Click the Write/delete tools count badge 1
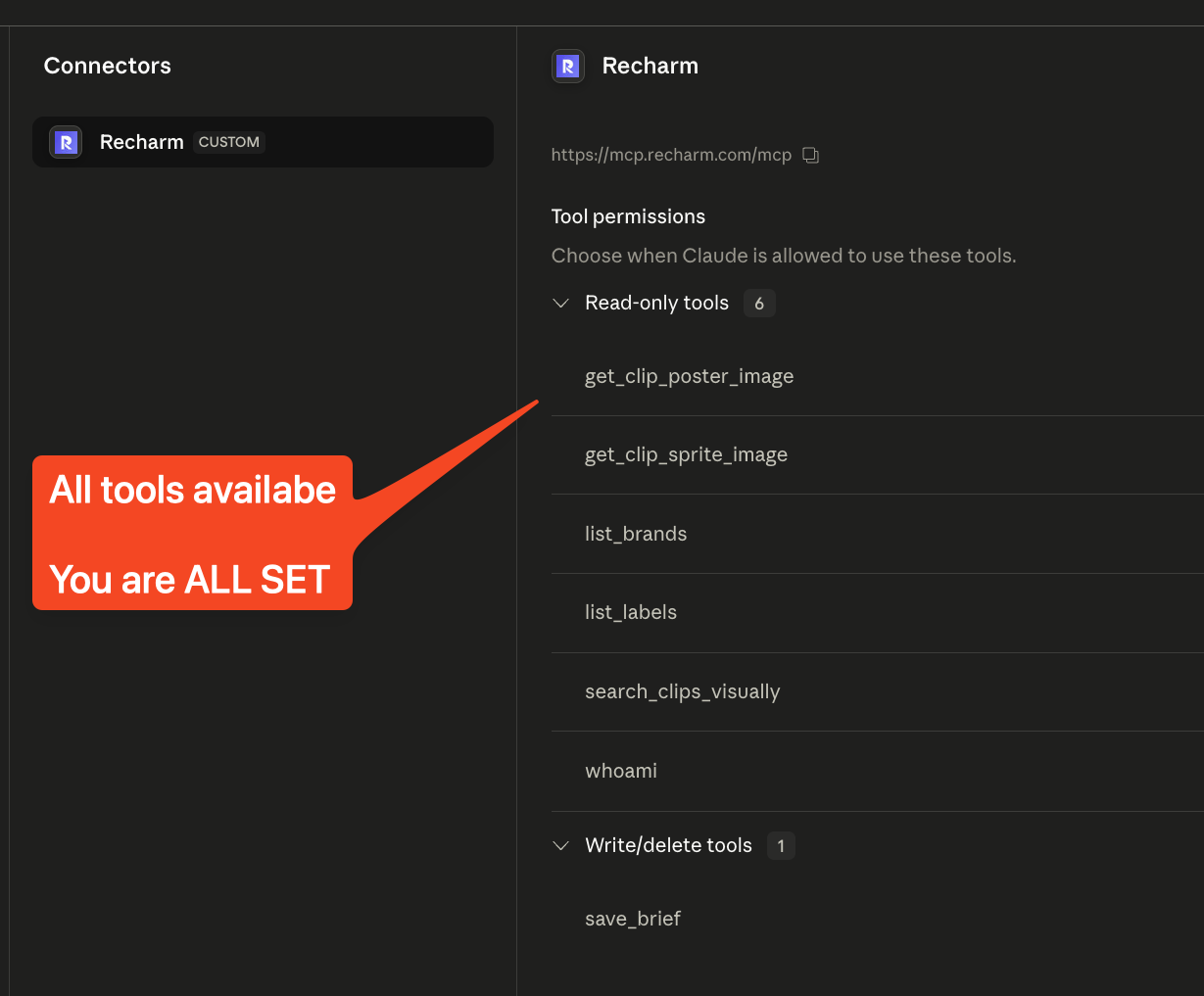This screenshot has width=1204, height=996. click(x=781, y=846)
